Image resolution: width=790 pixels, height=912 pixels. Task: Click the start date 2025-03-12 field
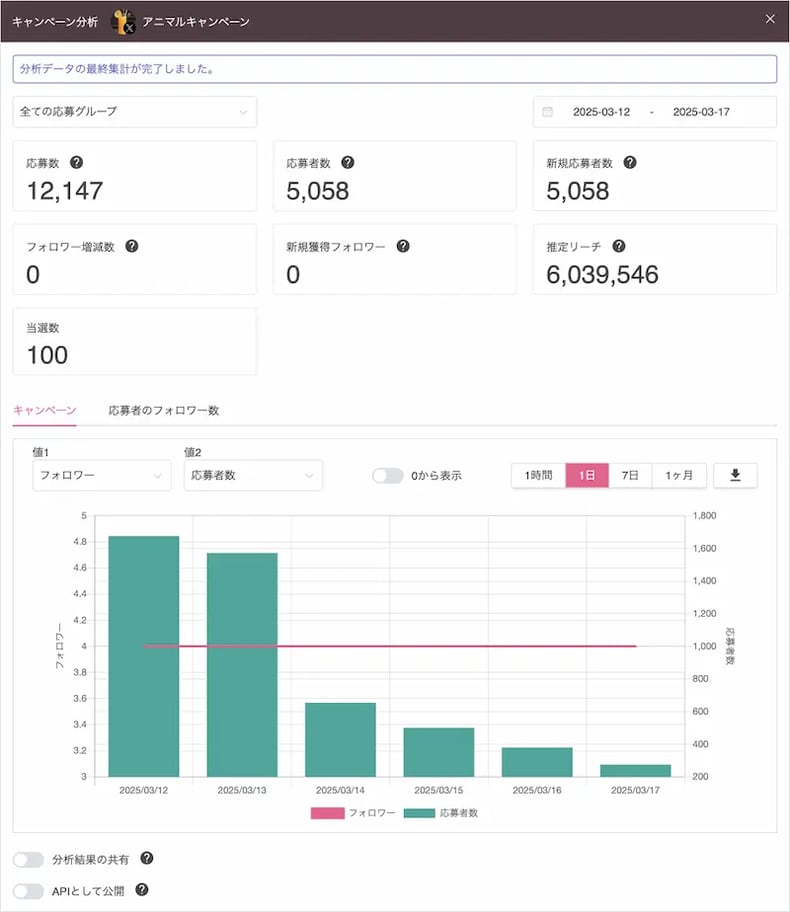(x=601, y=112)
